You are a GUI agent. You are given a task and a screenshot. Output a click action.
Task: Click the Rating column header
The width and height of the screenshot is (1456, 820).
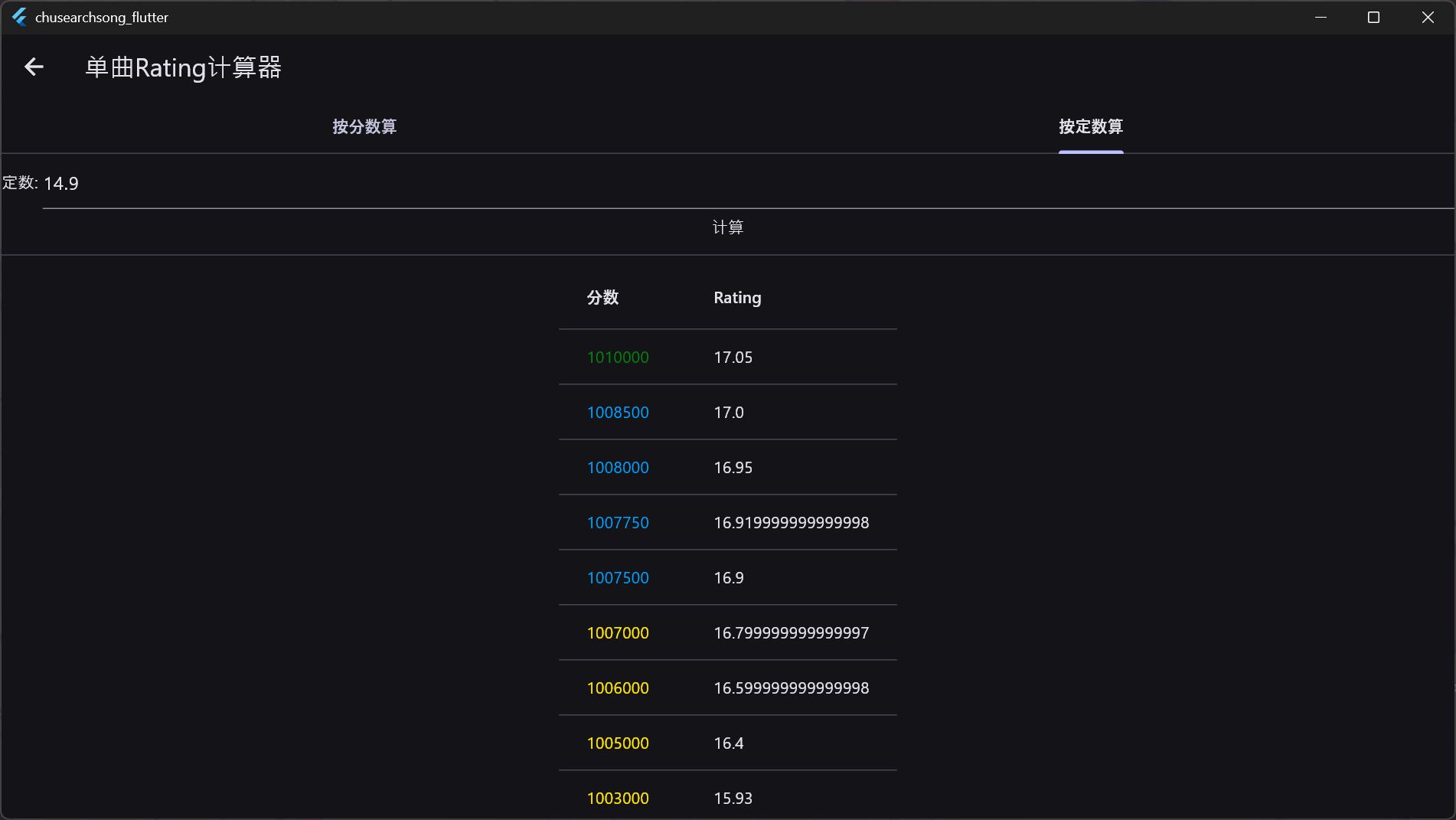[x=737, y=298]
